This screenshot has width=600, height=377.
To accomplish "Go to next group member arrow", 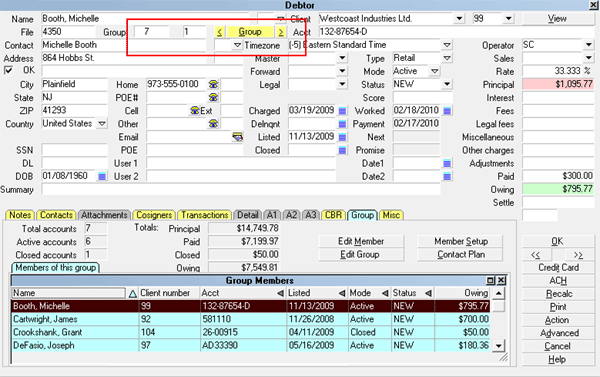I will pos(281,32).
